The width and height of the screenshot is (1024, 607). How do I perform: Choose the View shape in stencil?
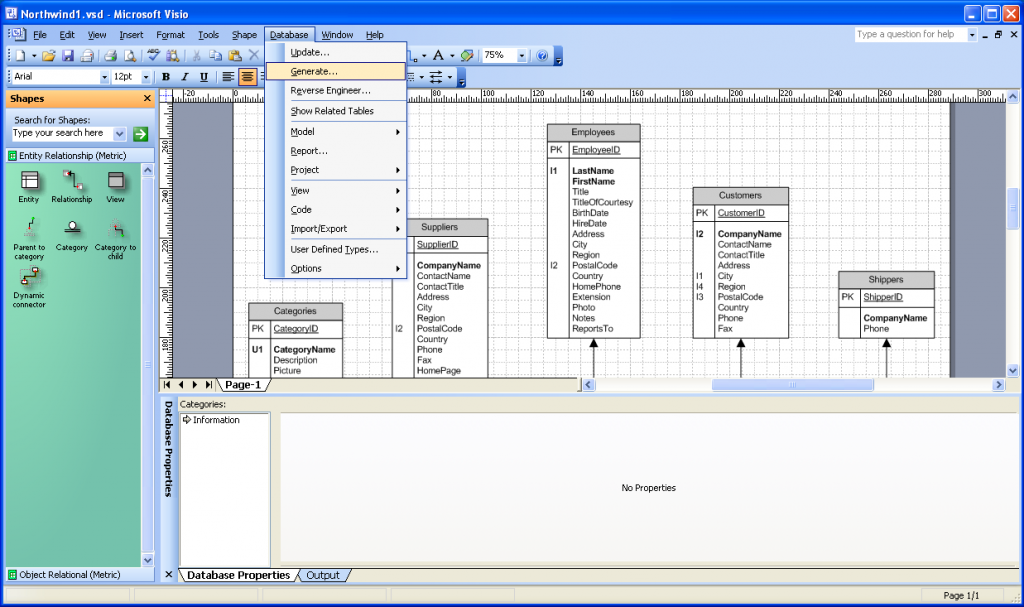click(x=116, y=187)
